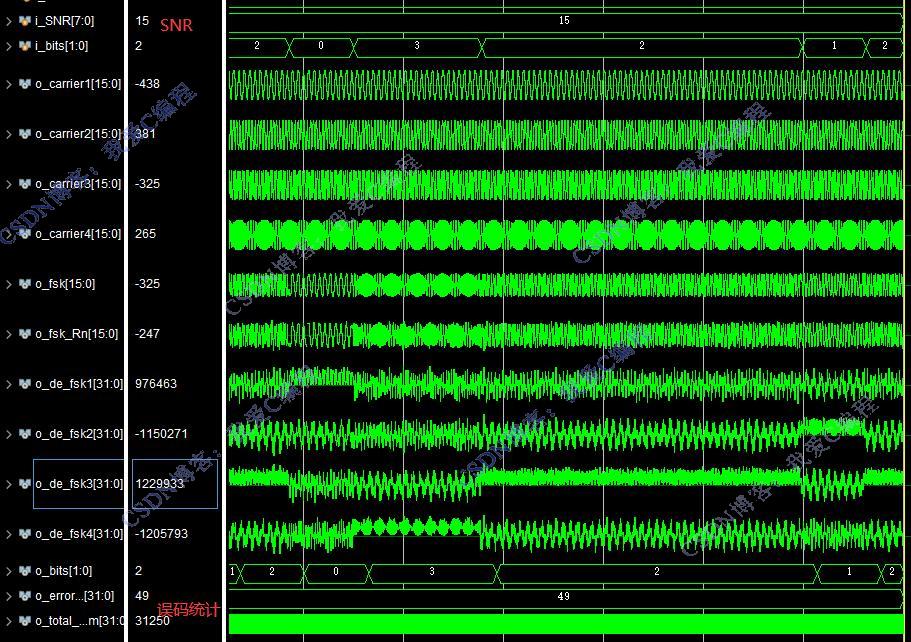Click the value -1205793 of o_de_fsk4
This screenshot has width=911, height=642.
tap(161, 534)
